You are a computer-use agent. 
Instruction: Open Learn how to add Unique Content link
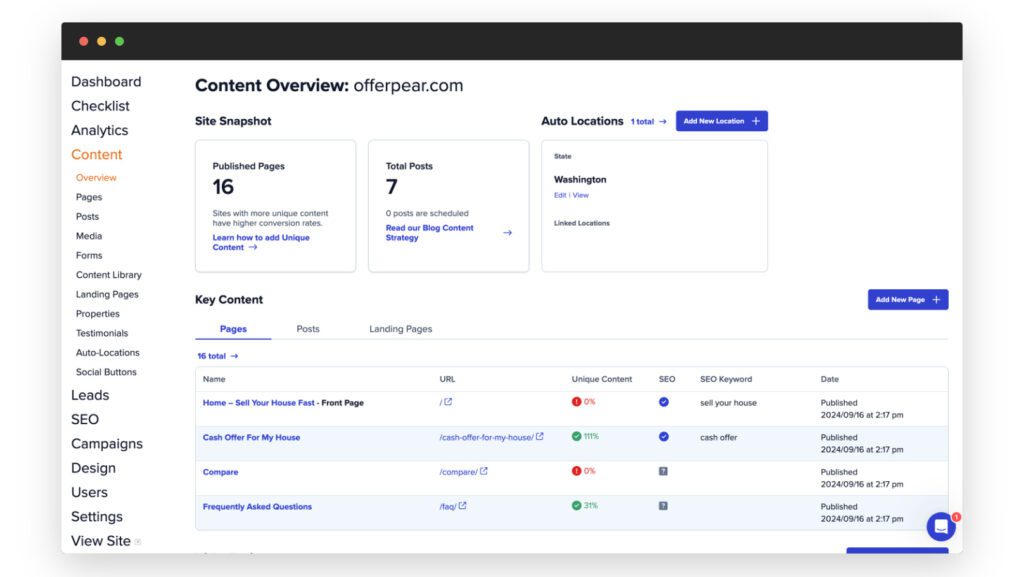point(261,243)
